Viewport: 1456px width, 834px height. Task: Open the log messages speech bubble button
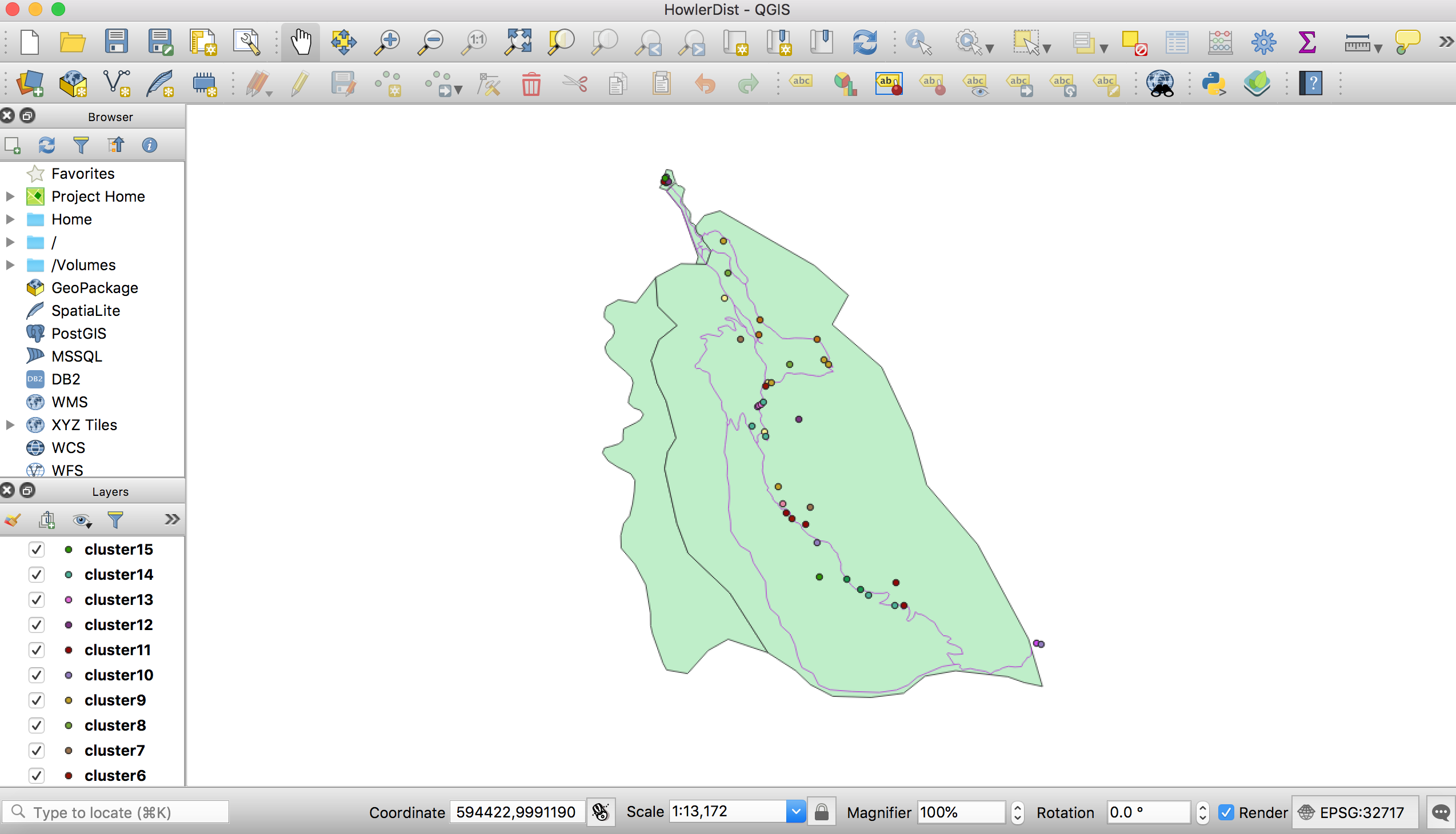[1441, 812]
